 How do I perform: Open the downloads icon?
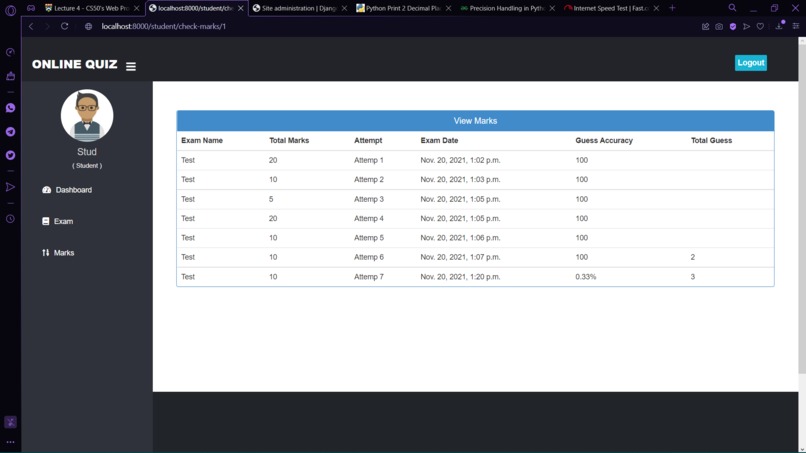point(779,26)
